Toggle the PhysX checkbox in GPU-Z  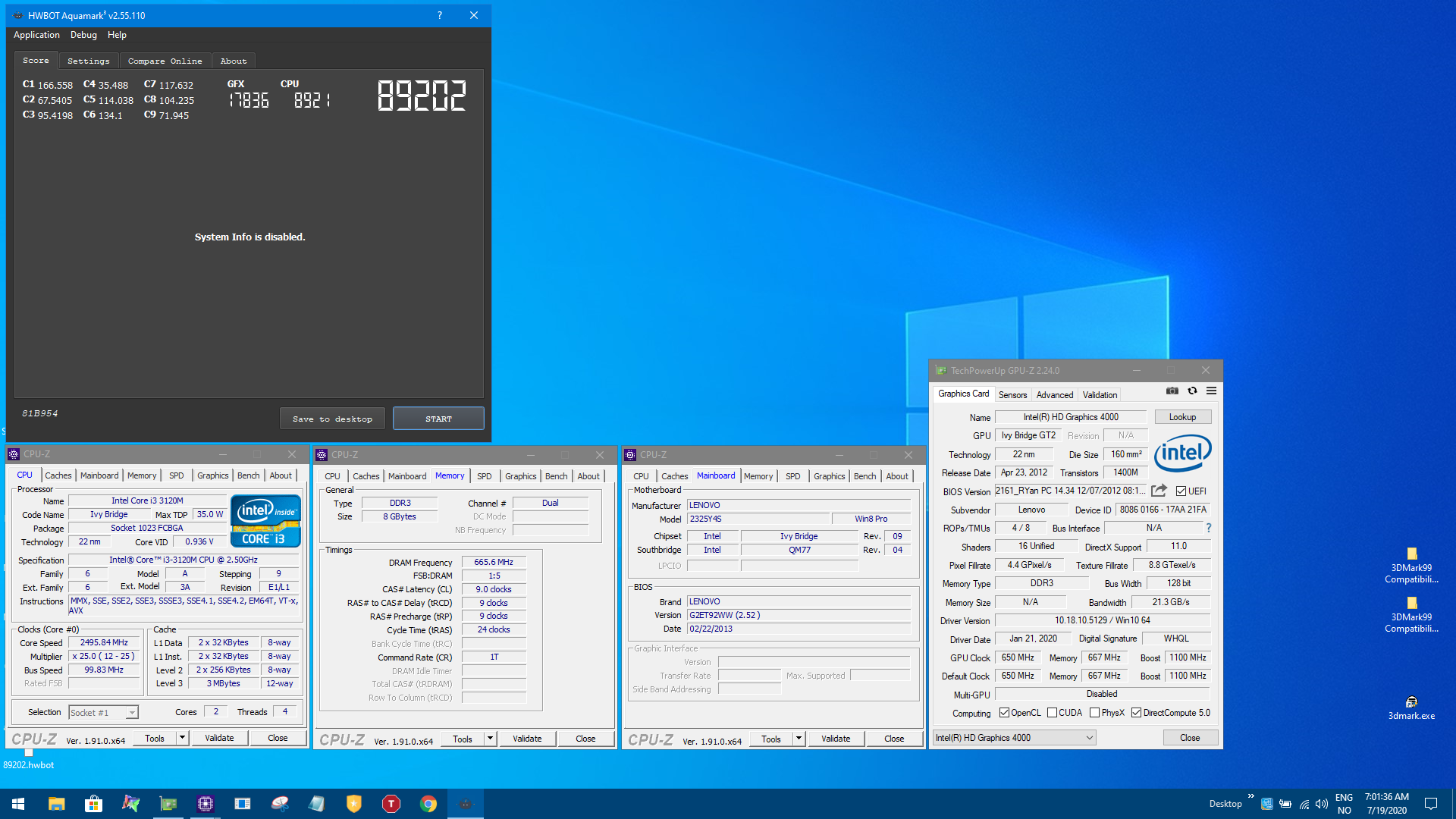[x=1094, y=713]
